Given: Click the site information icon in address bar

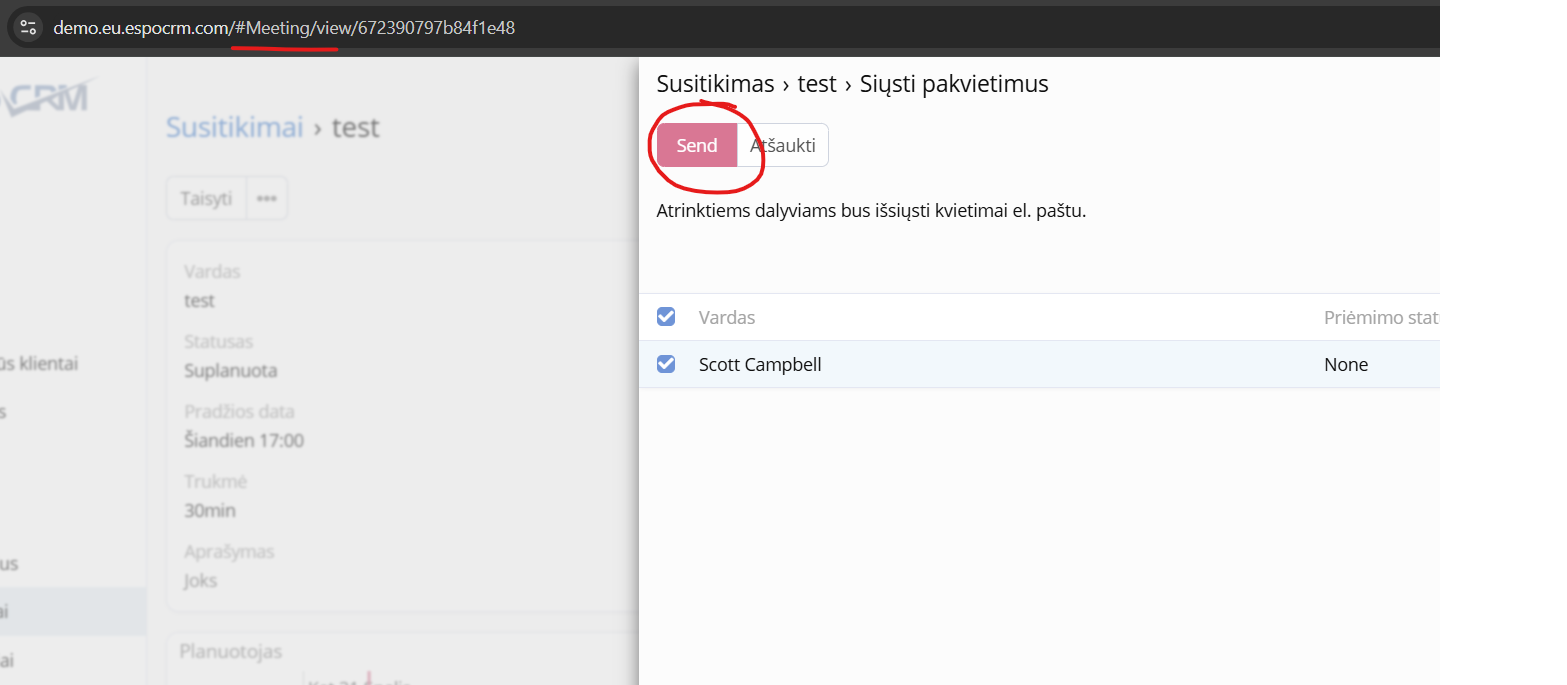Looking at the screenshot, I should 28,28.
